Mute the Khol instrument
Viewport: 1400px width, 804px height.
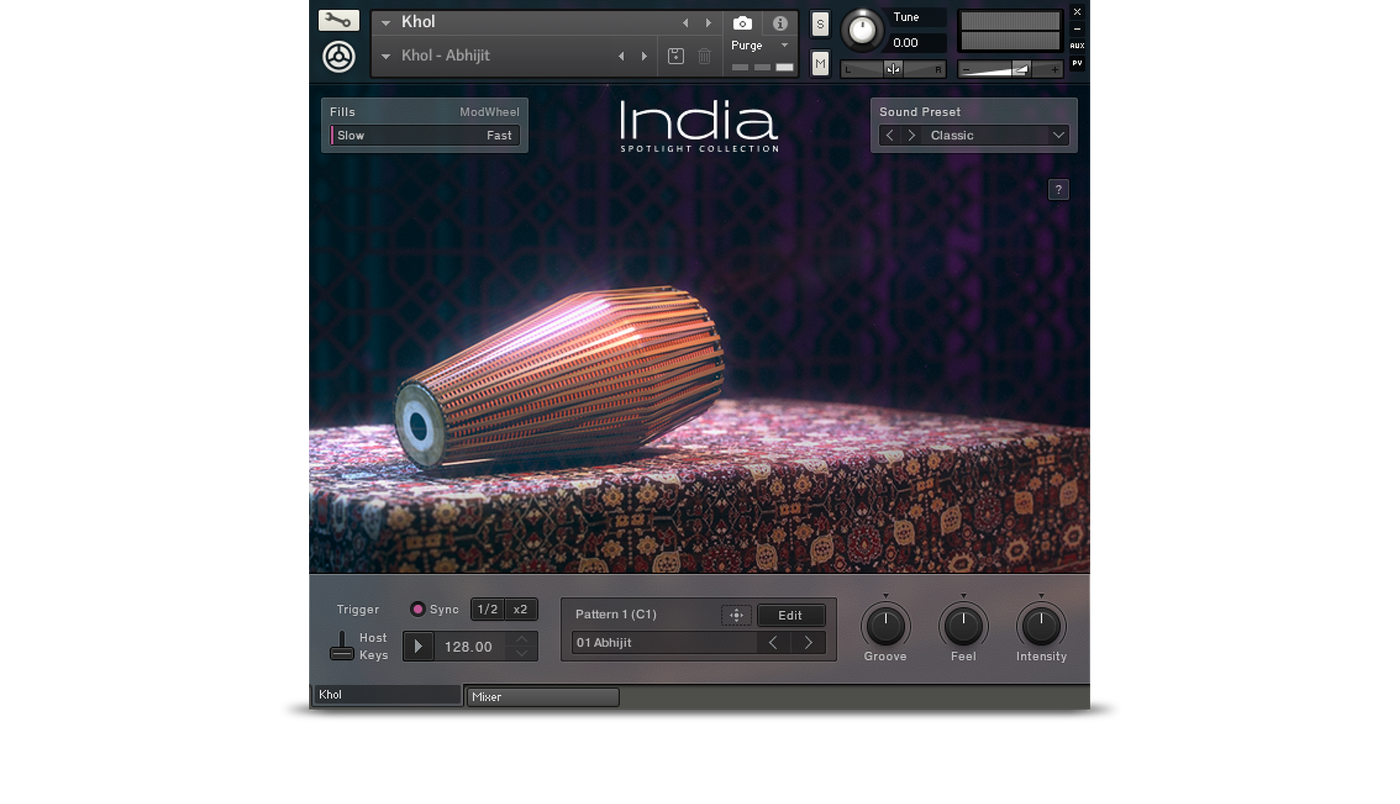tap(820, 64)
